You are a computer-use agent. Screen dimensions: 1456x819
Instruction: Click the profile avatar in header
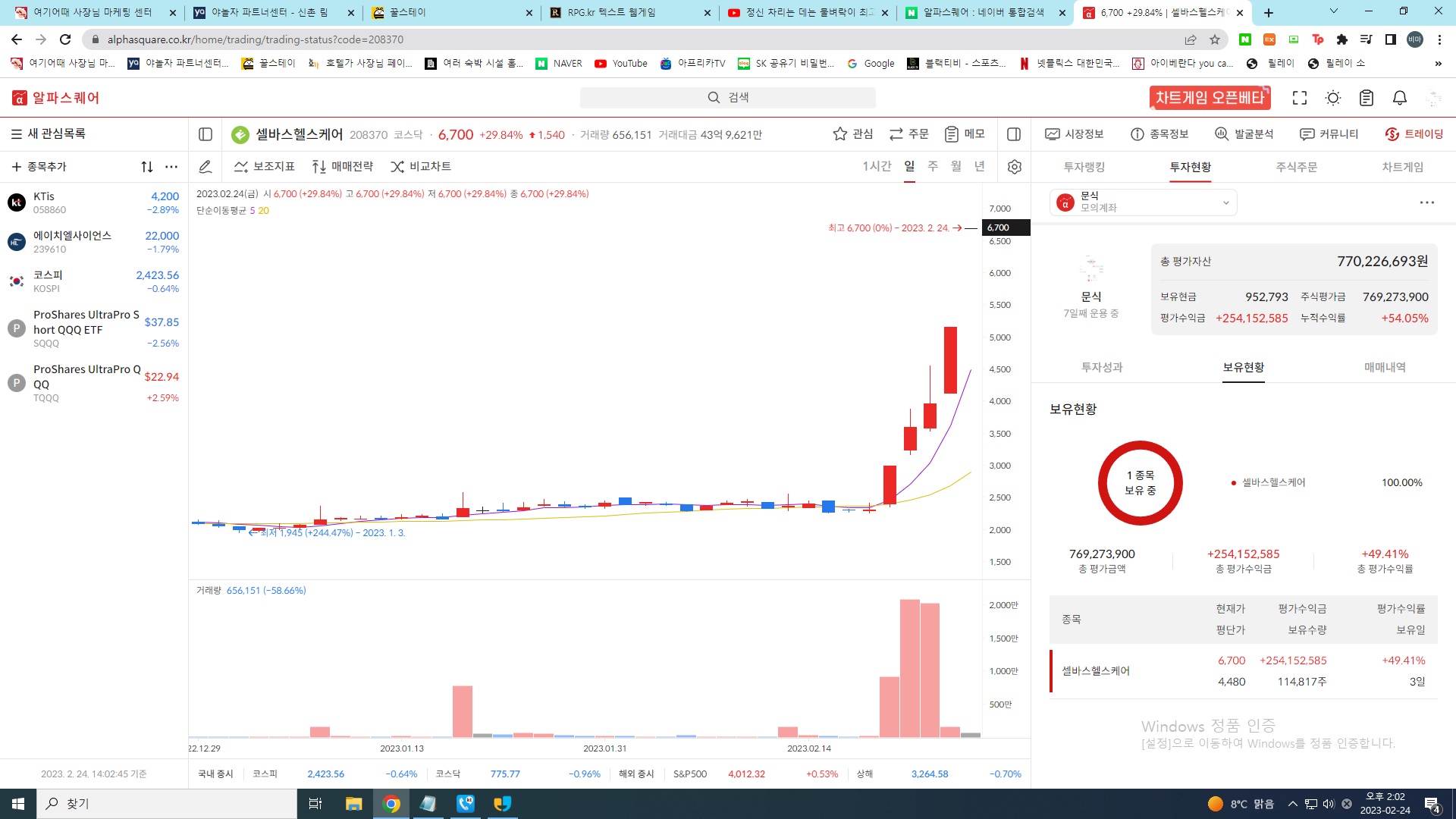(x=1433, y=98)
